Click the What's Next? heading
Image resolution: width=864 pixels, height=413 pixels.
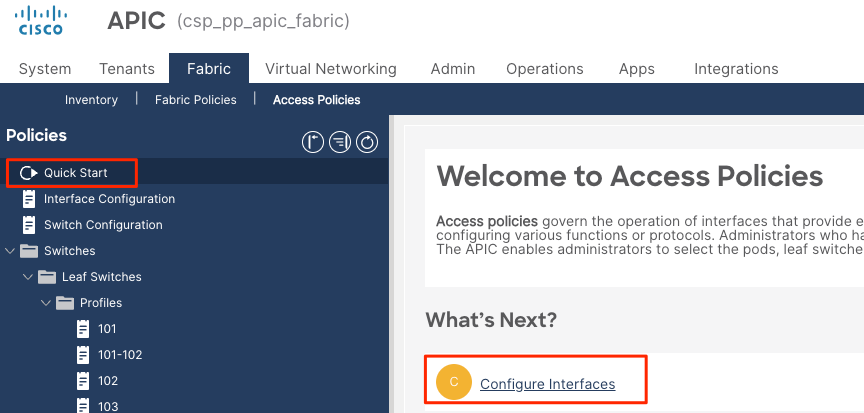(x=491, y=319)
